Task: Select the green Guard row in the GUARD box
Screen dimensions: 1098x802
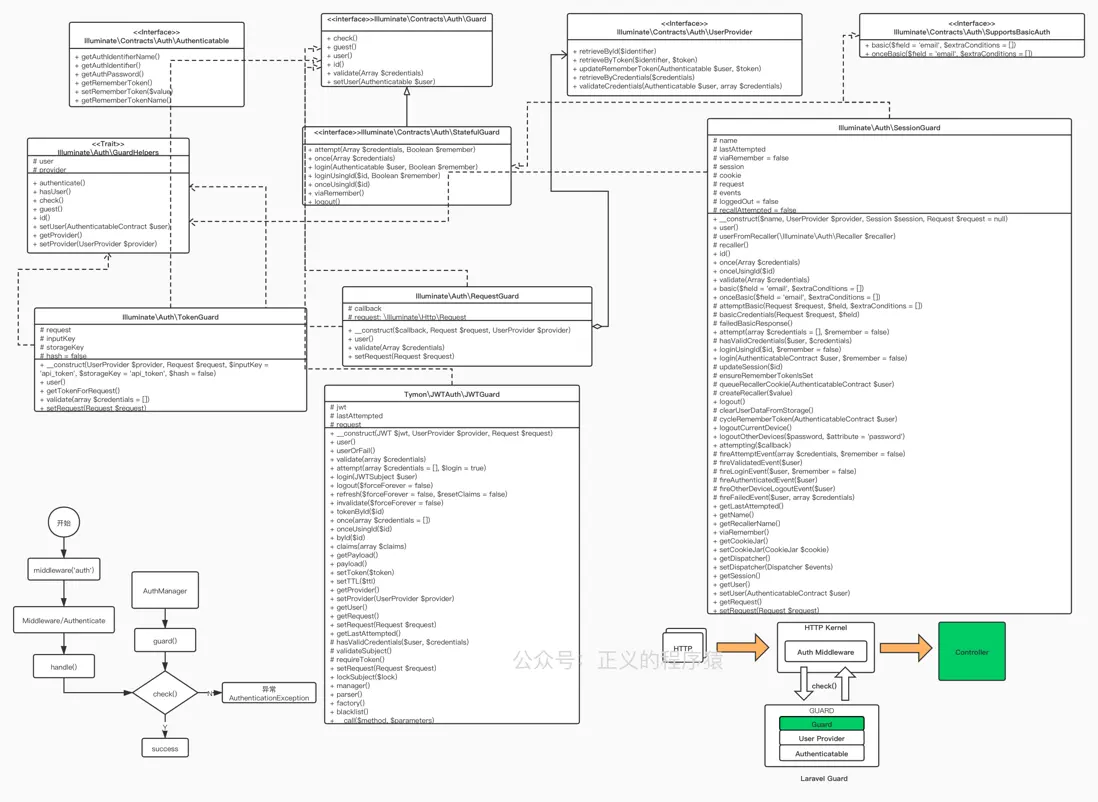Action: tap(823, 723)
